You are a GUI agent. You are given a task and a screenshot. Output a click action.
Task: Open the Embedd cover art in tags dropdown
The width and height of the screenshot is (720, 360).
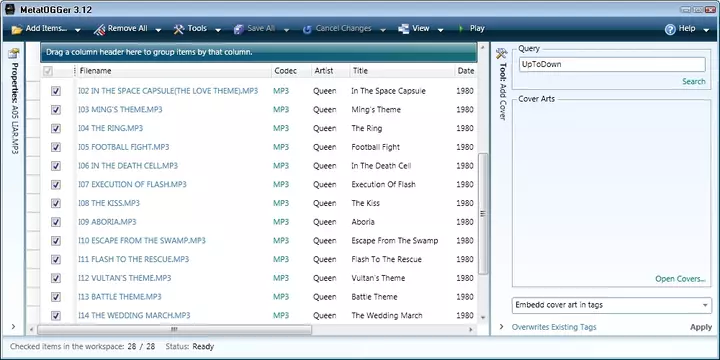612,305
